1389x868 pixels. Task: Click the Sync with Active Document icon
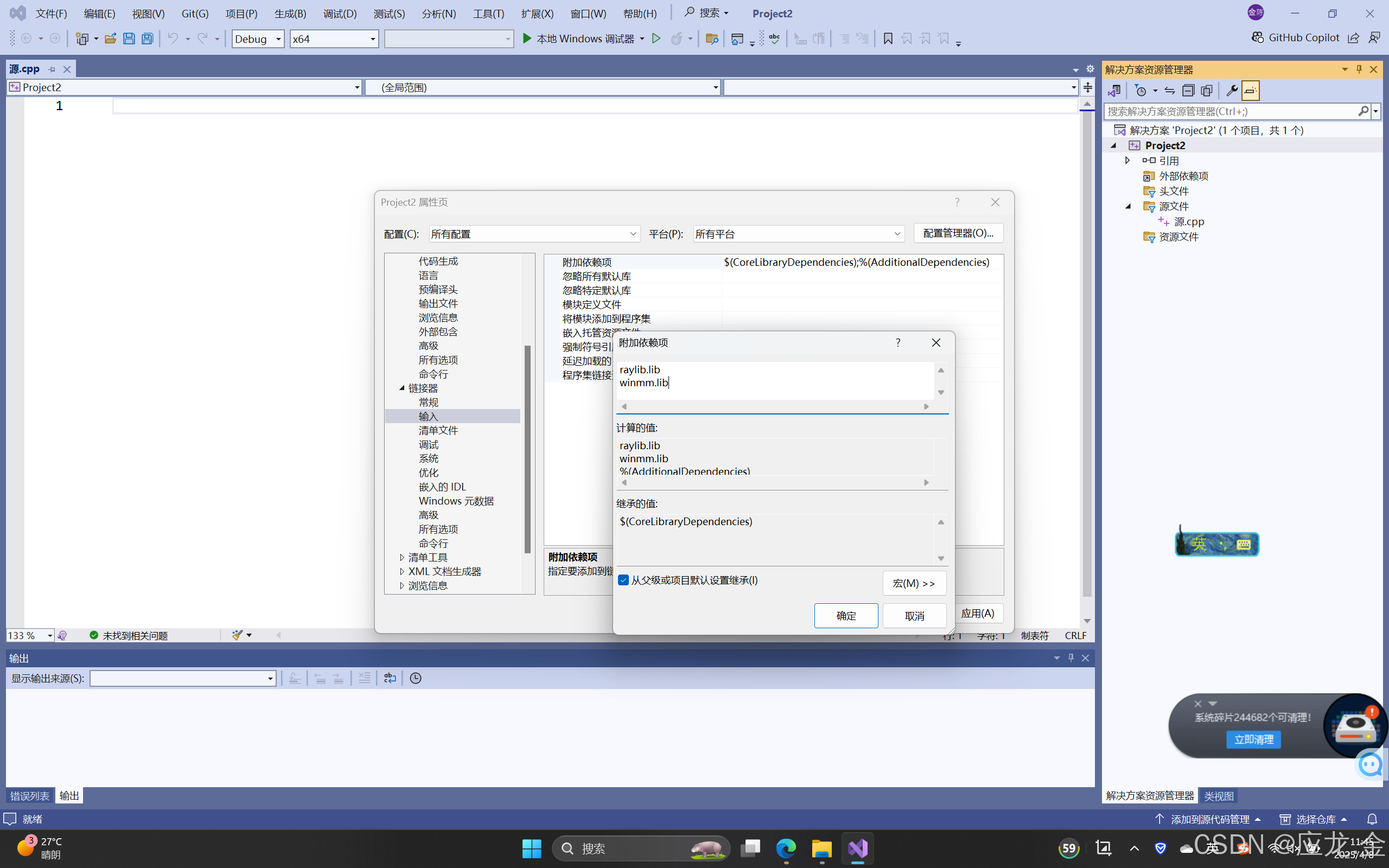[x=1169, y=90]
